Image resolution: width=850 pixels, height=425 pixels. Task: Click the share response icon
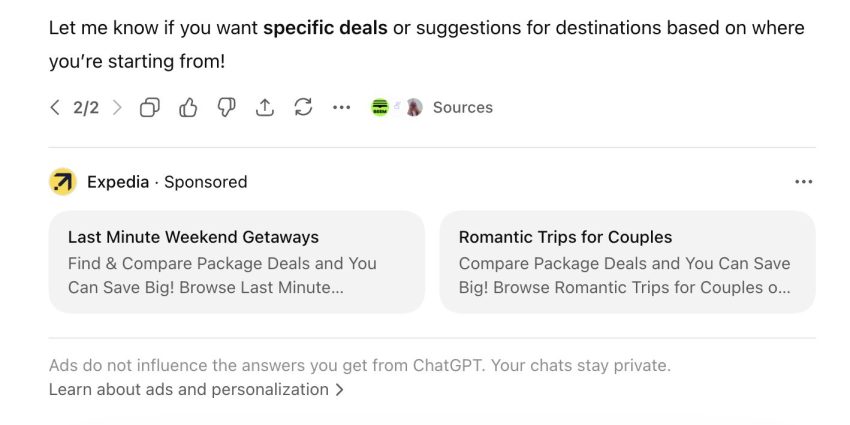pos(265,108)
